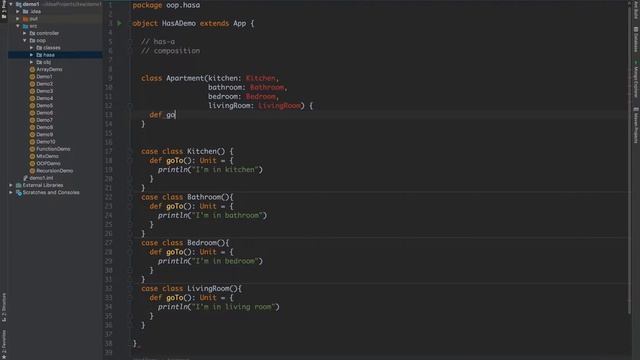
Task: Click the red LivingRoom type in Apartment constructor
Action: [279, 106]
